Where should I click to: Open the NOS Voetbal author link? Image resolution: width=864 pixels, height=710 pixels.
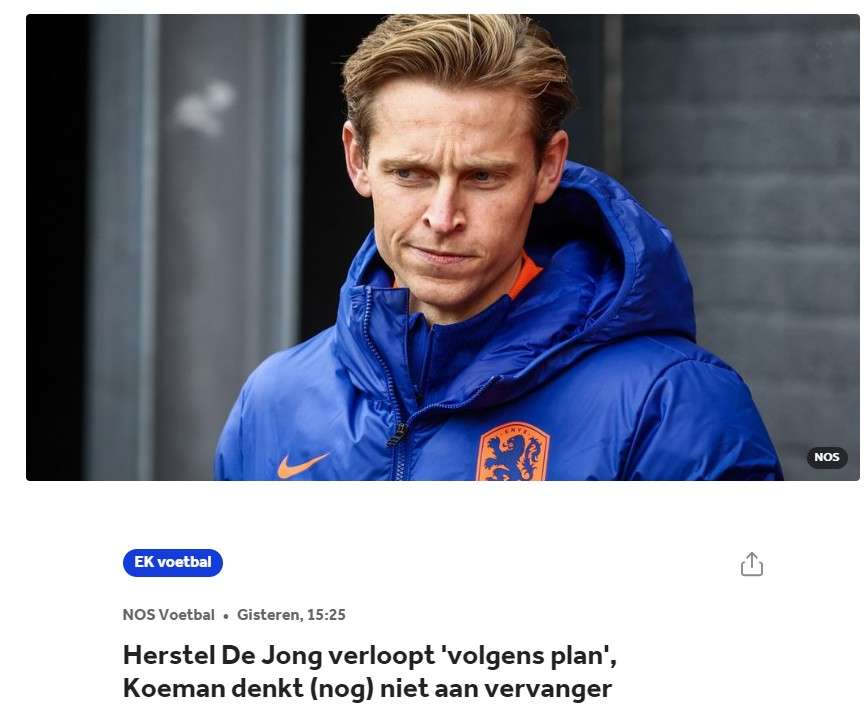[x=169, y=615]
